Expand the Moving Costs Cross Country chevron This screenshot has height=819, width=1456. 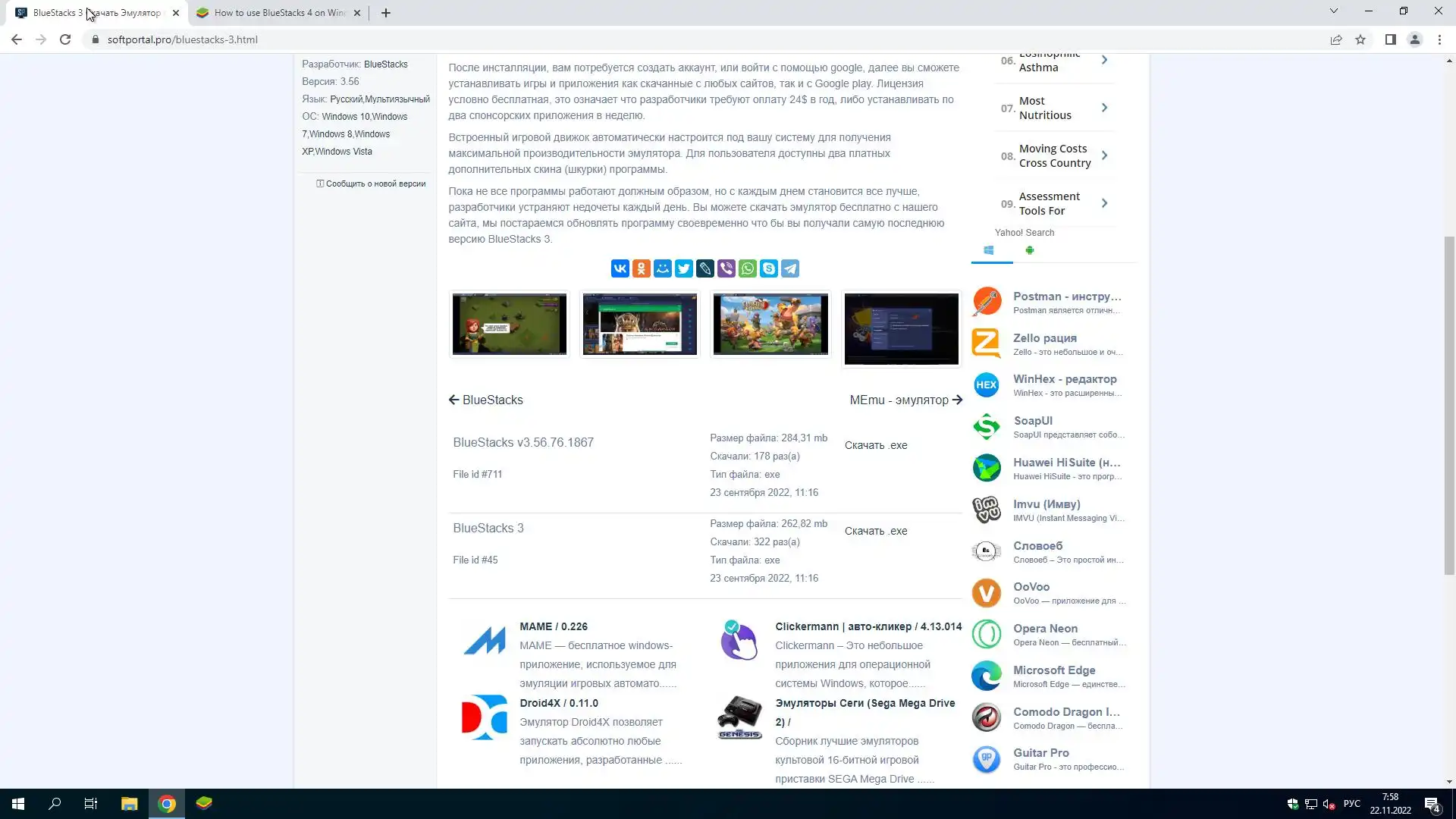click(1104, 155)
